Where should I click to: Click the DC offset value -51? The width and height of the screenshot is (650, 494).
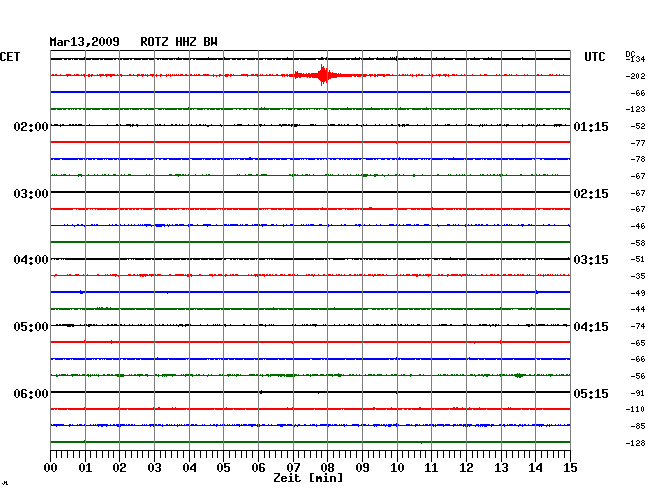click(638, 259)
